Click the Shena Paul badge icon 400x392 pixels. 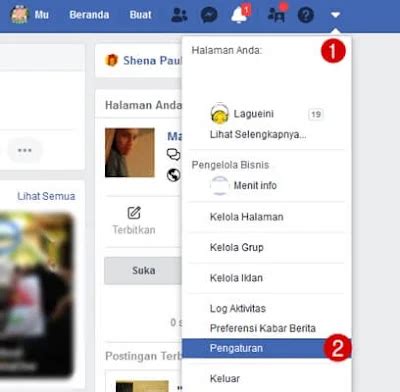(112, 60)
